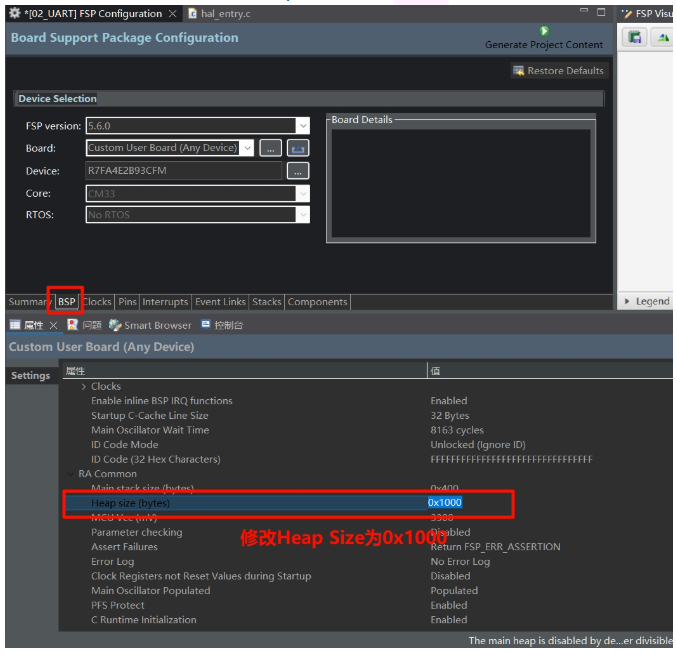Expand the Legend panel
Screen dimensions: 677x653
pyautogui.click(x=626, y=301)
